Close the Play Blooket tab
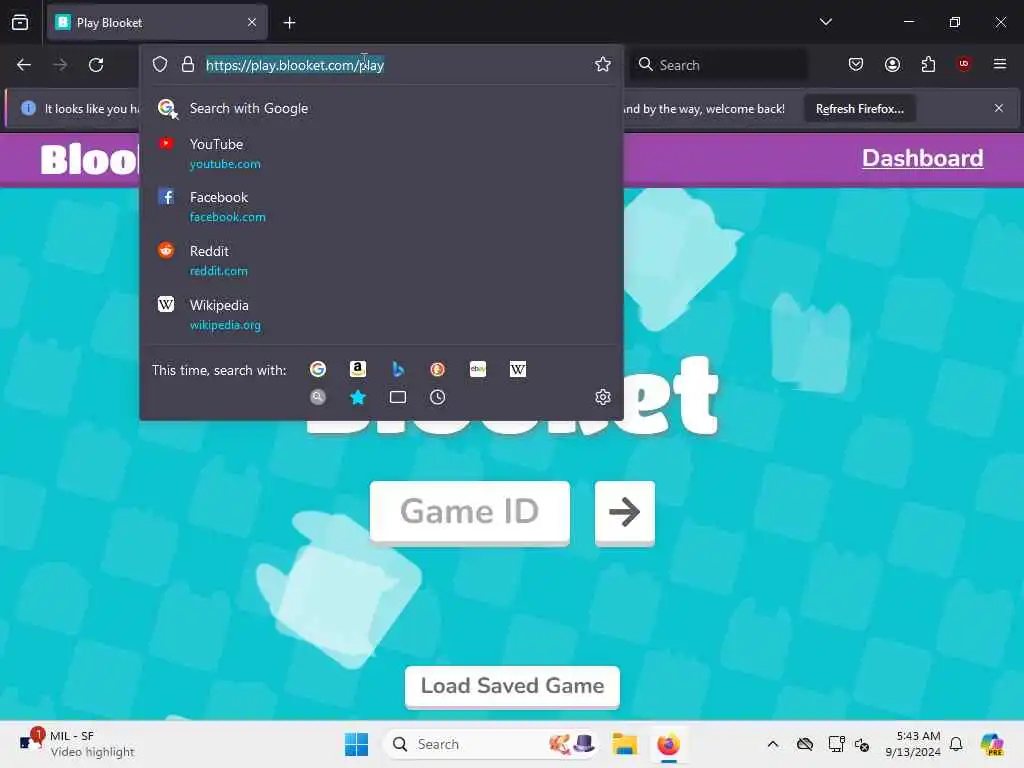Viewport: 1024px width, 768px height. [252, 22]
